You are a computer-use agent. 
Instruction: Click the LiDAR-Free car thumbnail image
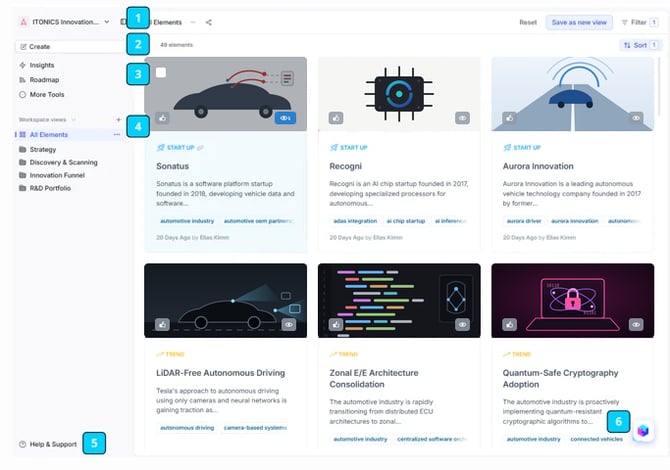coord(226,301)
